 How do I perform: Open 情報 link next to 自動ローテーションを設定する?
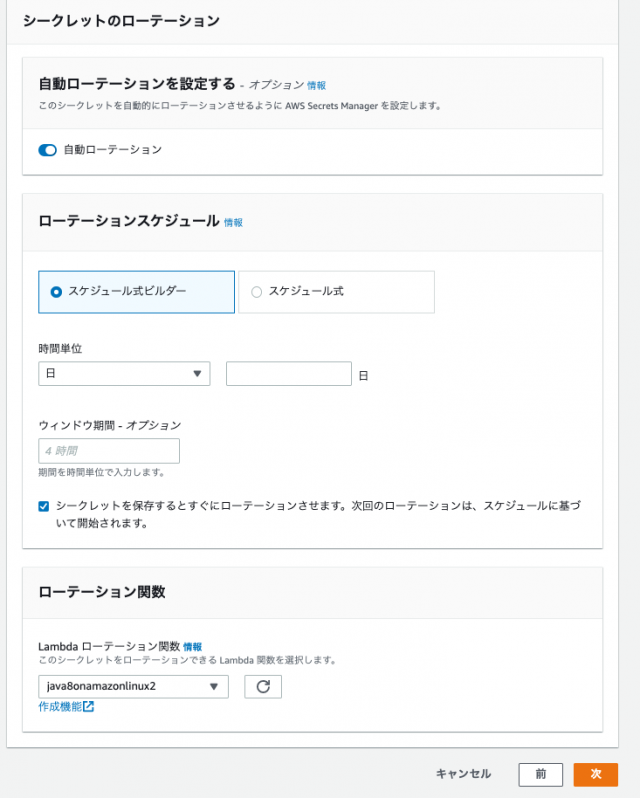pos(316,86)
